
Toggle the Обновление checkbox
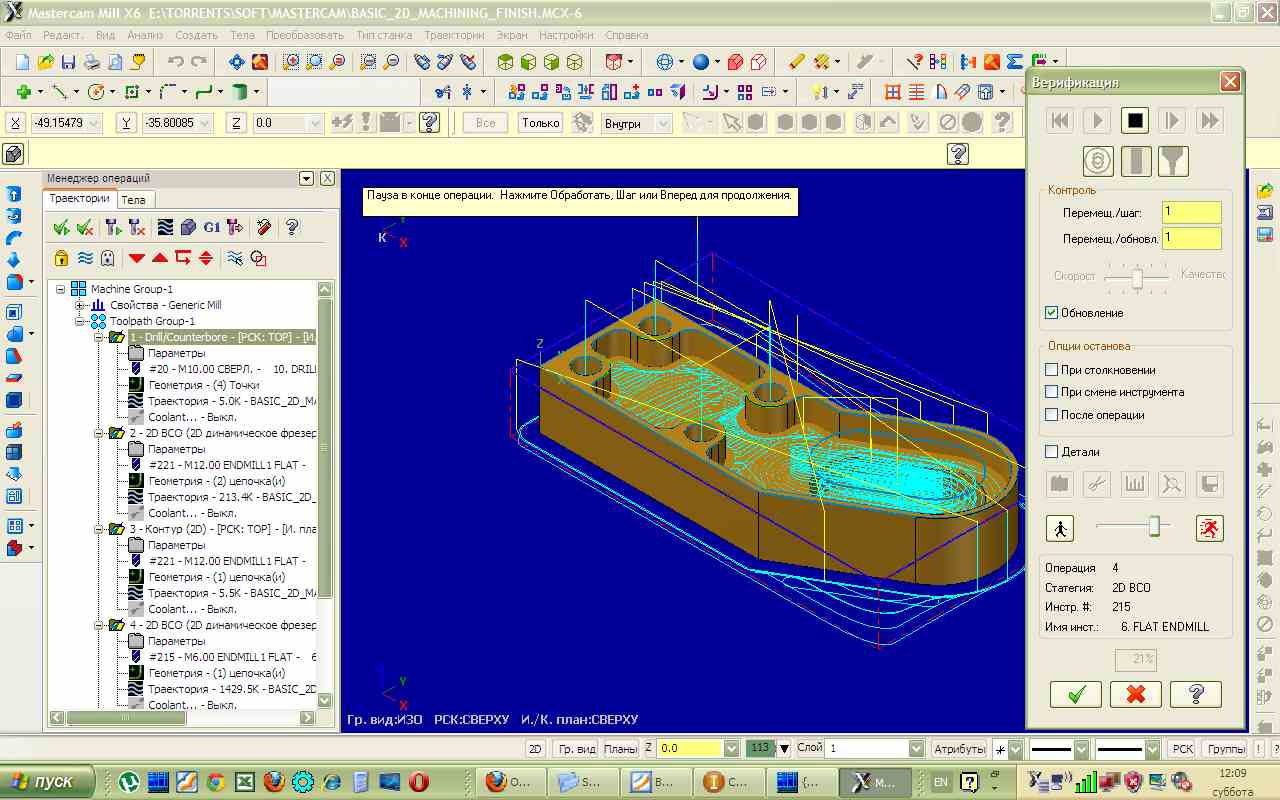(x=1051, y=313)
